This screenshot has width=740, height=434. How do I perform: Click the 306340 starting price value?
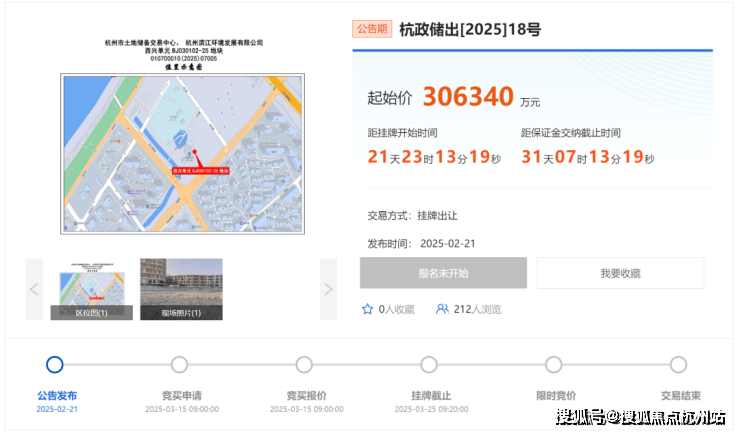tap(468, 97)
